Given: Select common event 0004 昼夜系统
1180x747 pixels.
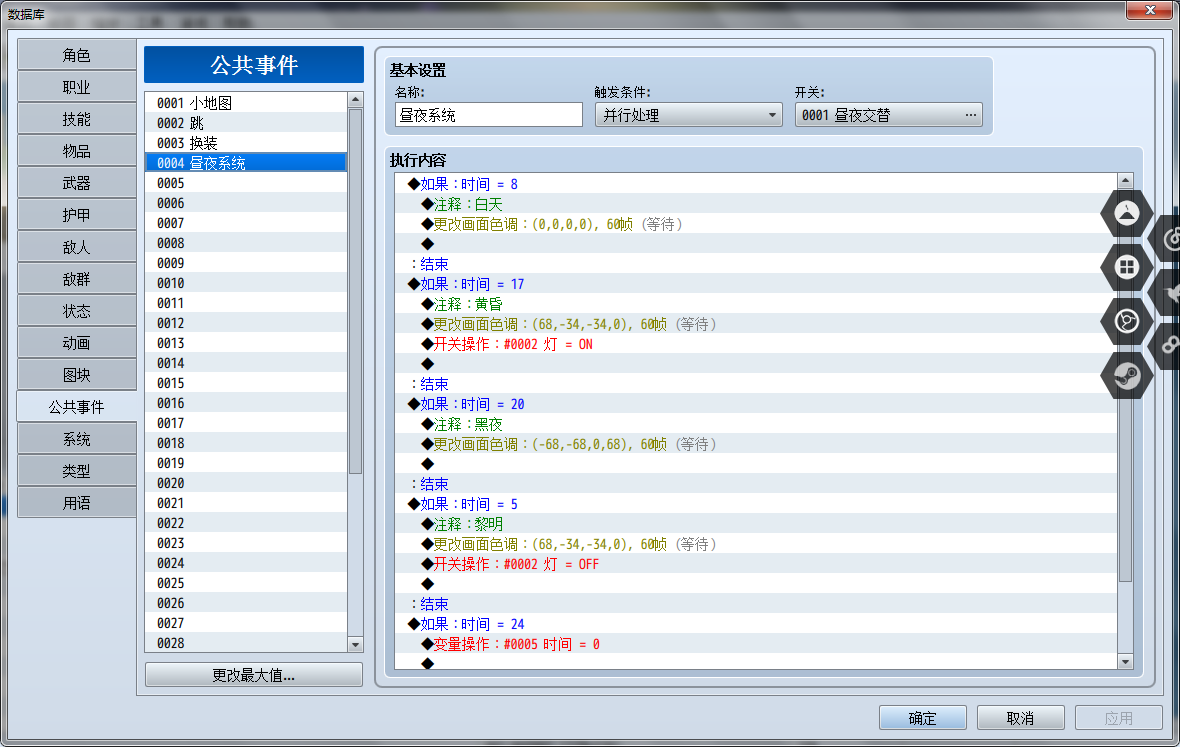Looking at the screenshot, I should (246, 162).
